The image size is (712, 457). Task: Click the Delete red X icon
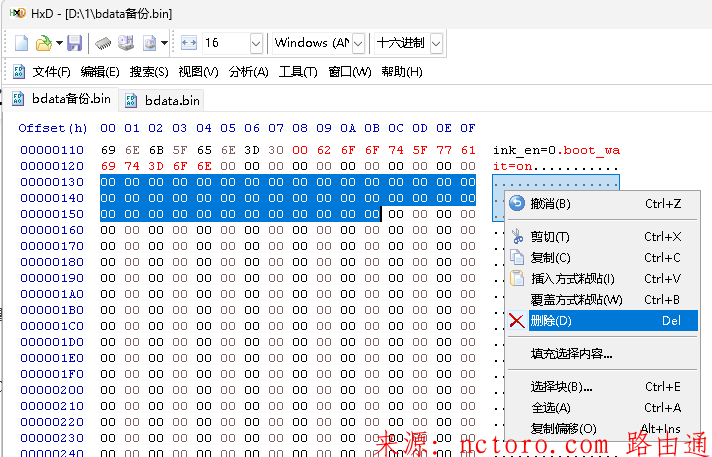pos(517,321)
